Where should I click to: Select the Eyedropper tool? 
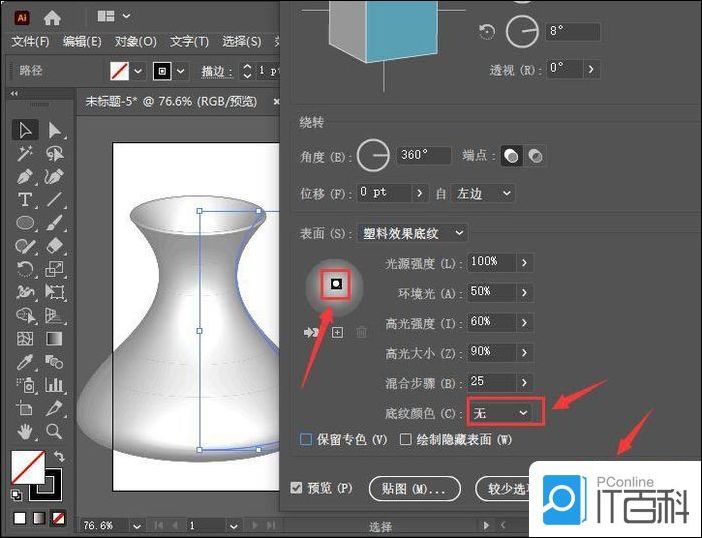[25, 362]
